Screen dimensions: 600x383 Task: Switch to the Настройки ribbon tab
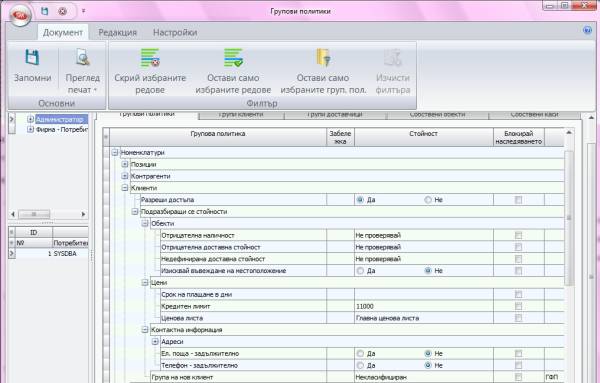click(x=175, y=33)
